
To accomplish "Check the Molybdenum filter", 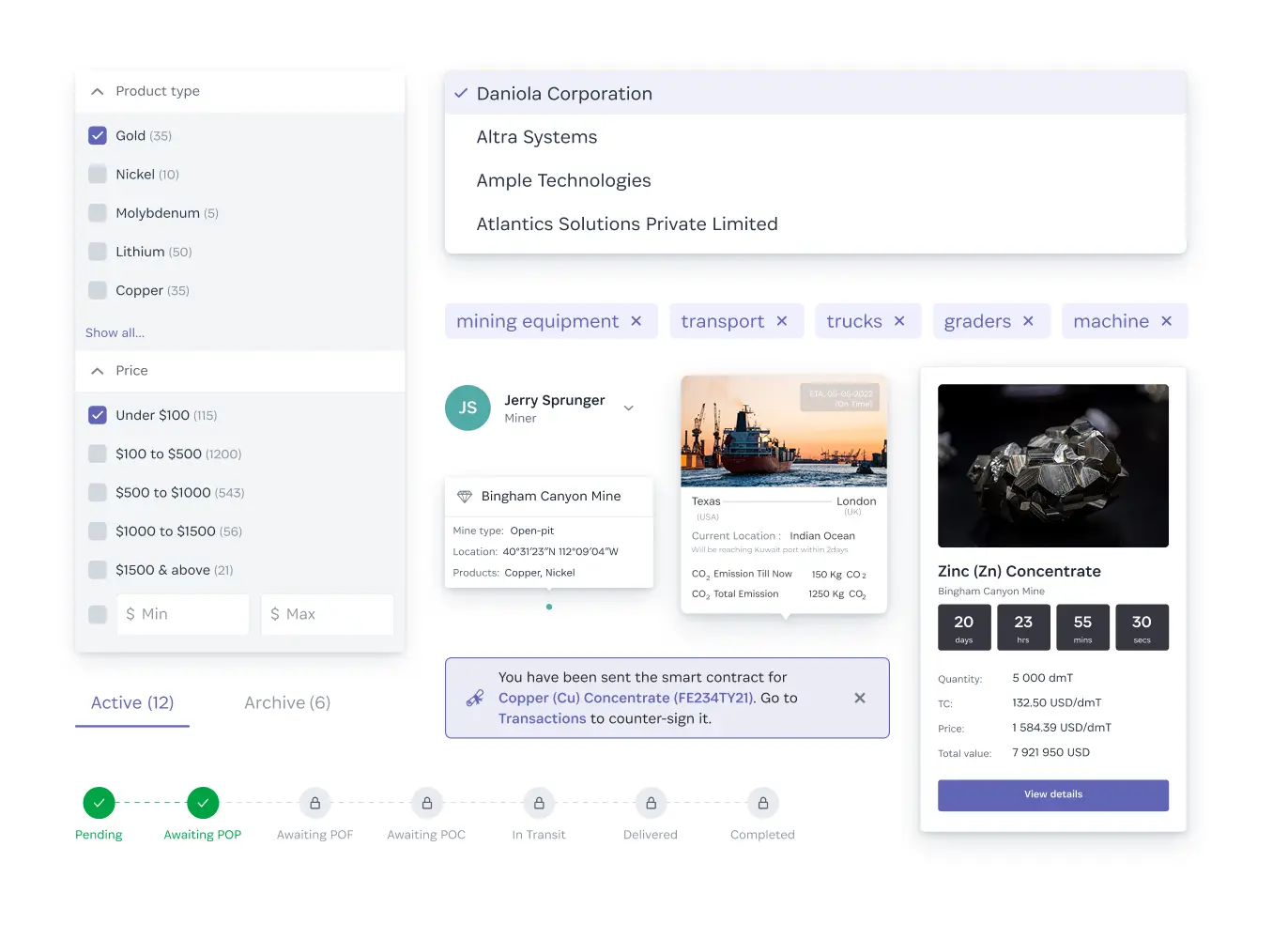I will (x=98, y=212).
